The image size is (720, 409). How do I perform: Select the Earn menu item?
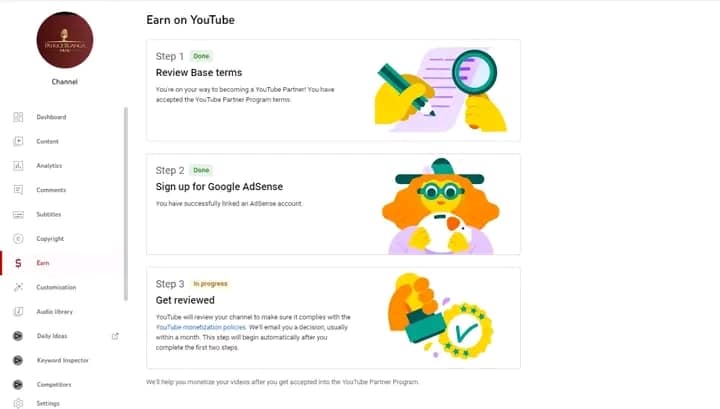click(43, 263)
